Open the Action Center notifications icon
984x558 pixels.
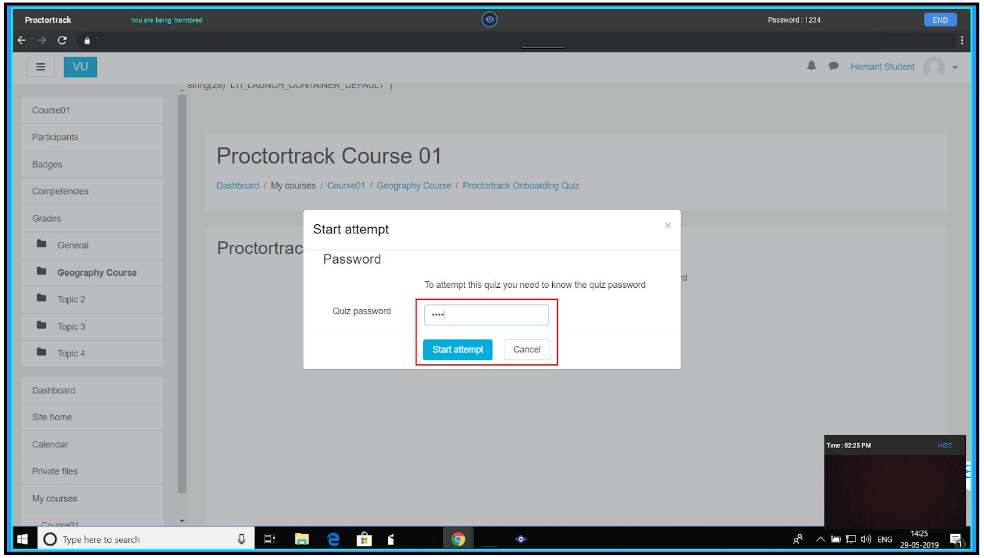click(956, 540)
